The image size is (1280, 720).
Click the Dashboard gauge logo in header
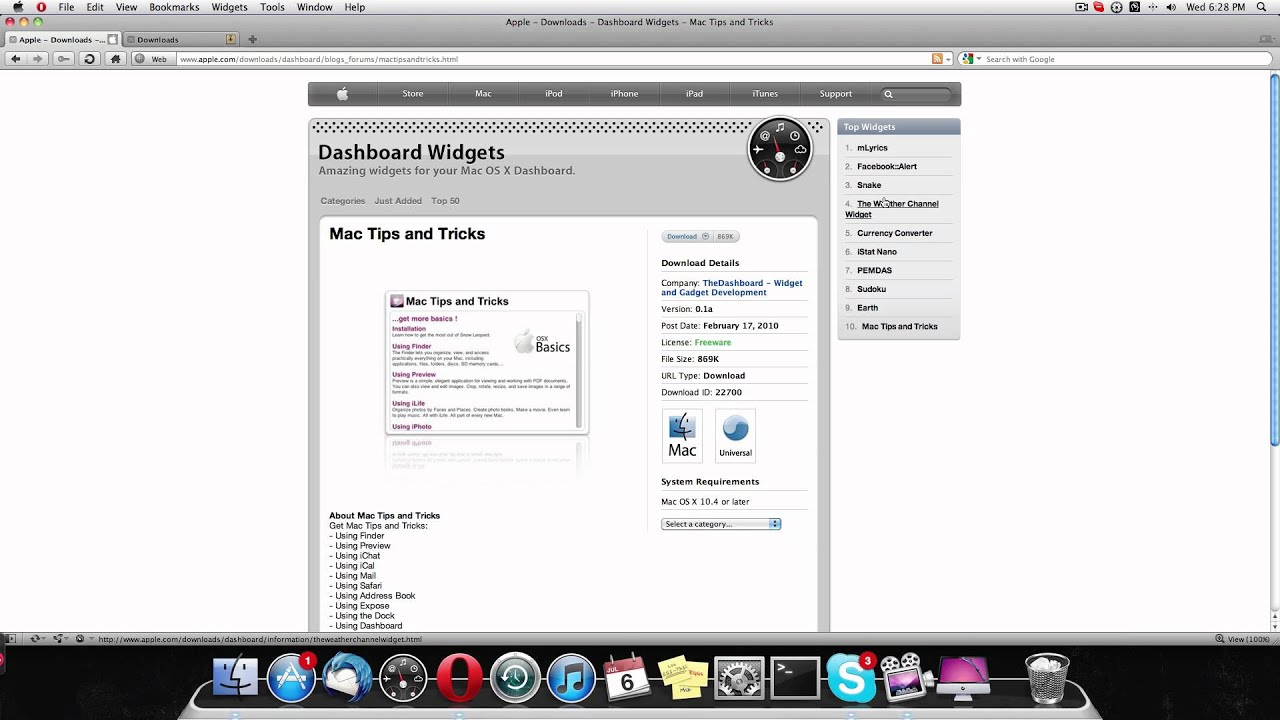point(779,149)
